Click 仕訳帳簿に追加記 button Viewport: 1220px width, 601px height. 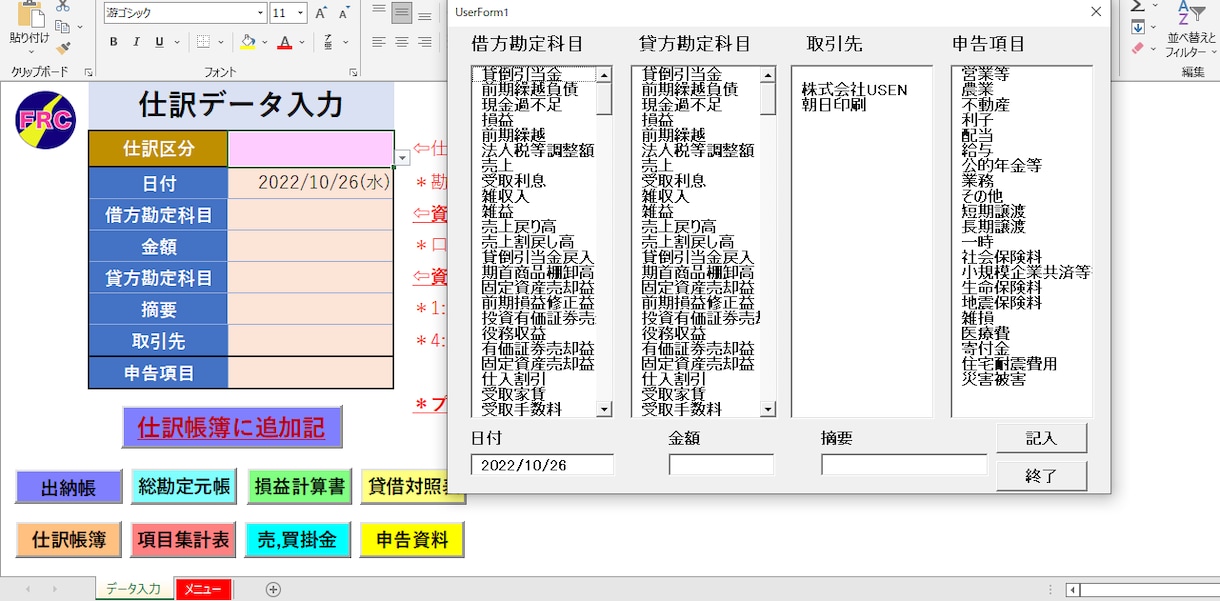click(232, 427)
